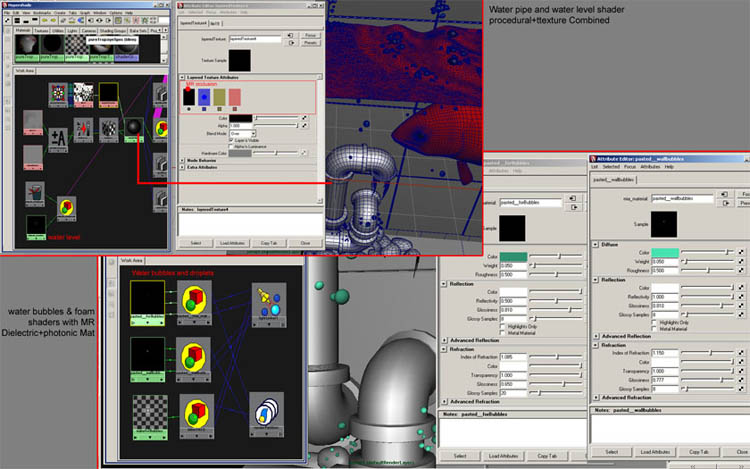Expand the Extra Attributes section
Viewport: 750px width, 469px height.
(182, 167)
